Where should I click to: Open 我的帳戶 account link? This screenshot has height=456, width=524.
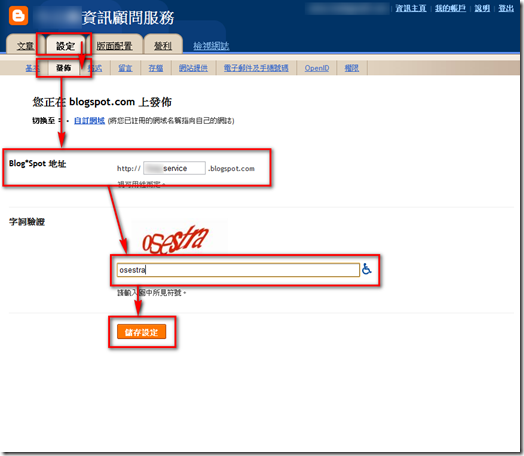pos(450,8)
